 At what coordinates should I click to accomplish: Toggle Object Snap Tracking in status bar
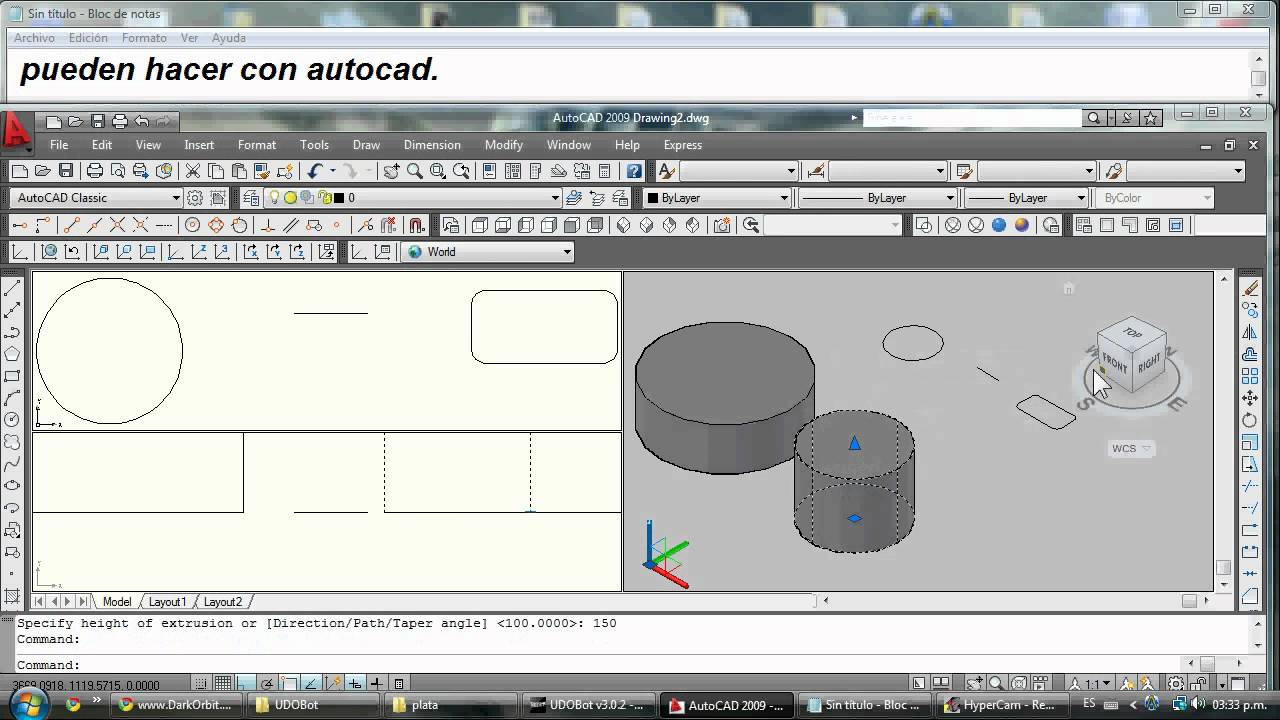(x=311, y=684)
